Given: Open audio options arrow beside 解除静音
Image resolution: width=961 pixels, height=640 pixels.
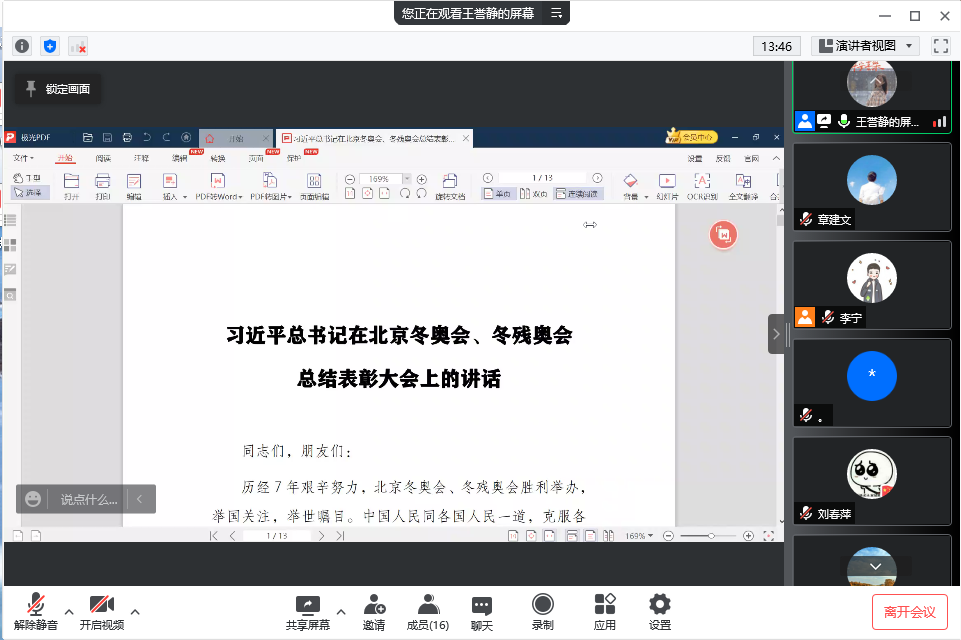Looking at the screenshot, I should pyautogui.click(x=69, y=612).
